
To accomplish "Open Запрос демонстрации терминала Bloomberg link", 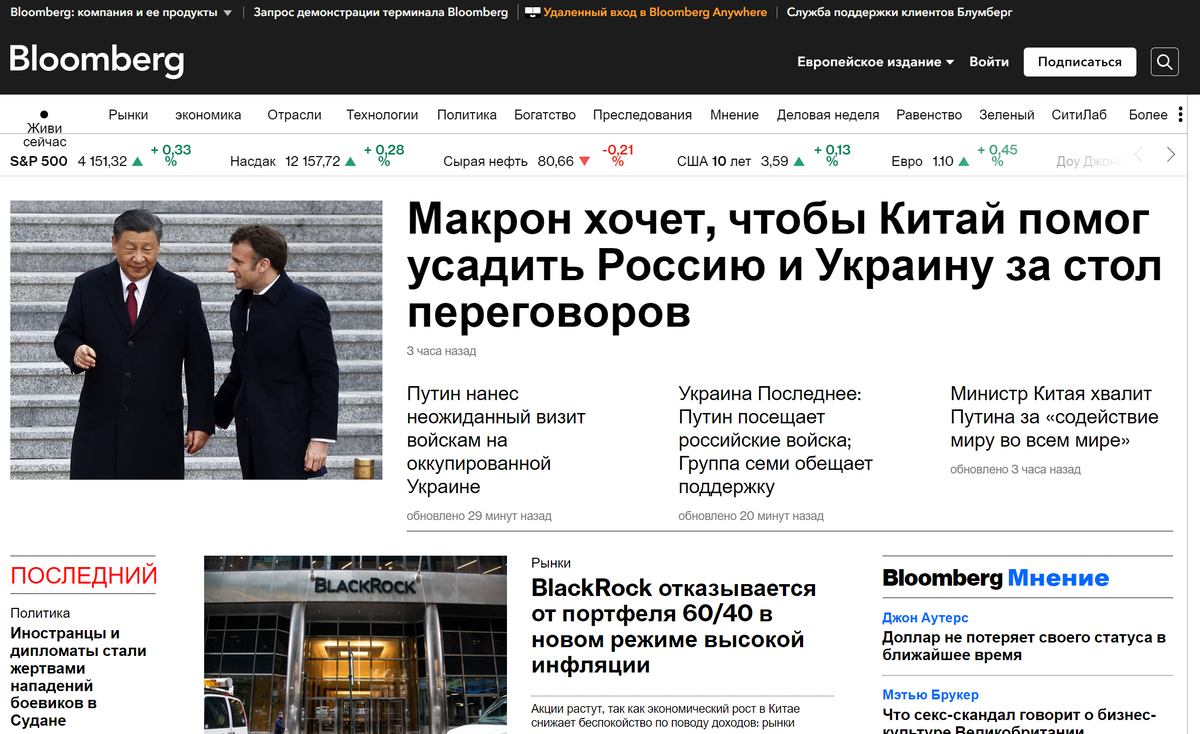I will coord(380,12).
